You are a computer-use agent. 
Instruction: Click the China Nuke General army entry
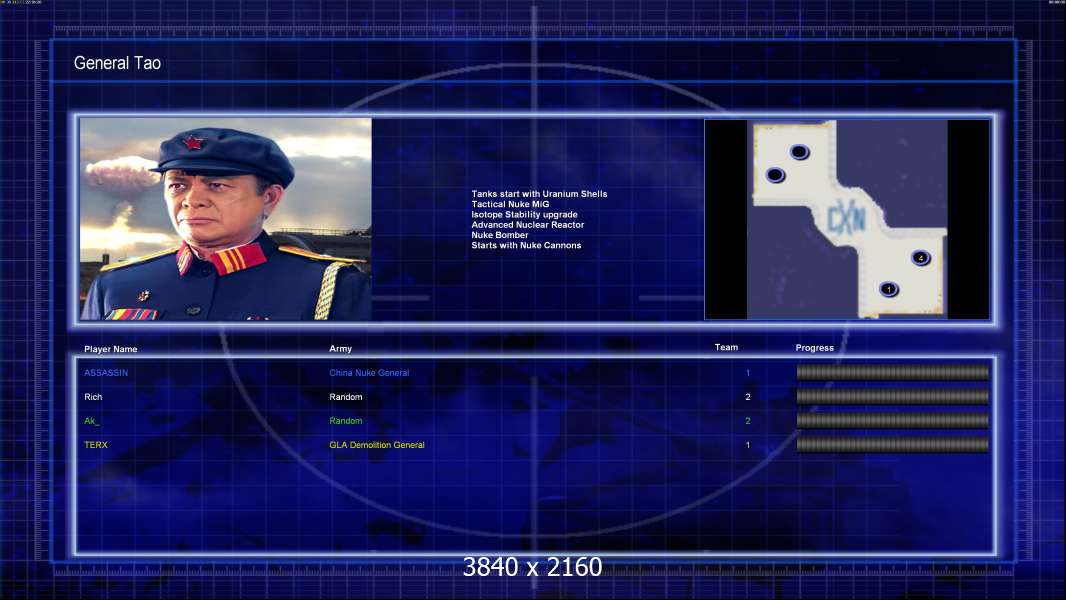pyautogui.click(x=369, y=373)
